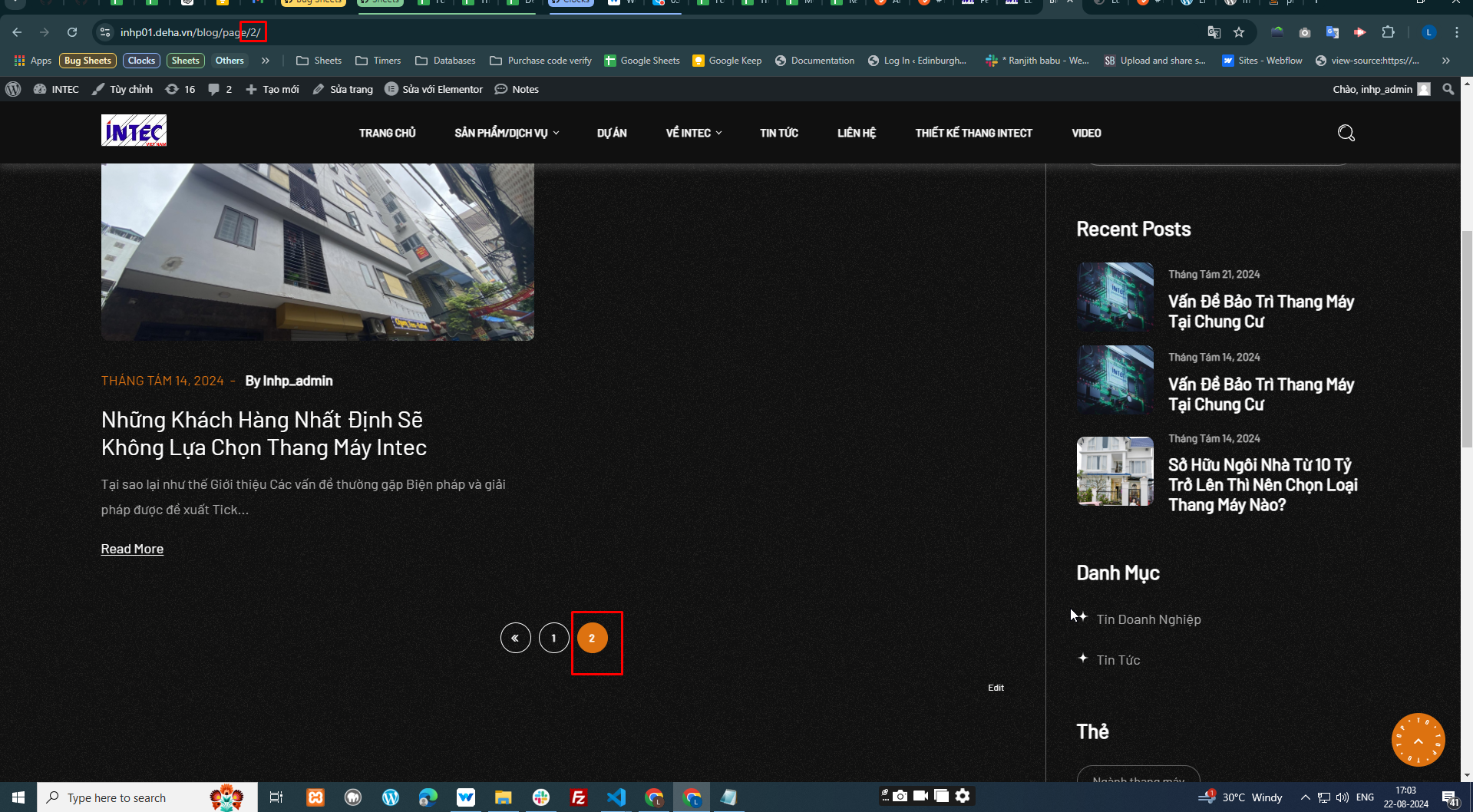Reload the current page
This screenshot has height=812, width=1473.
tap(72, 32)
